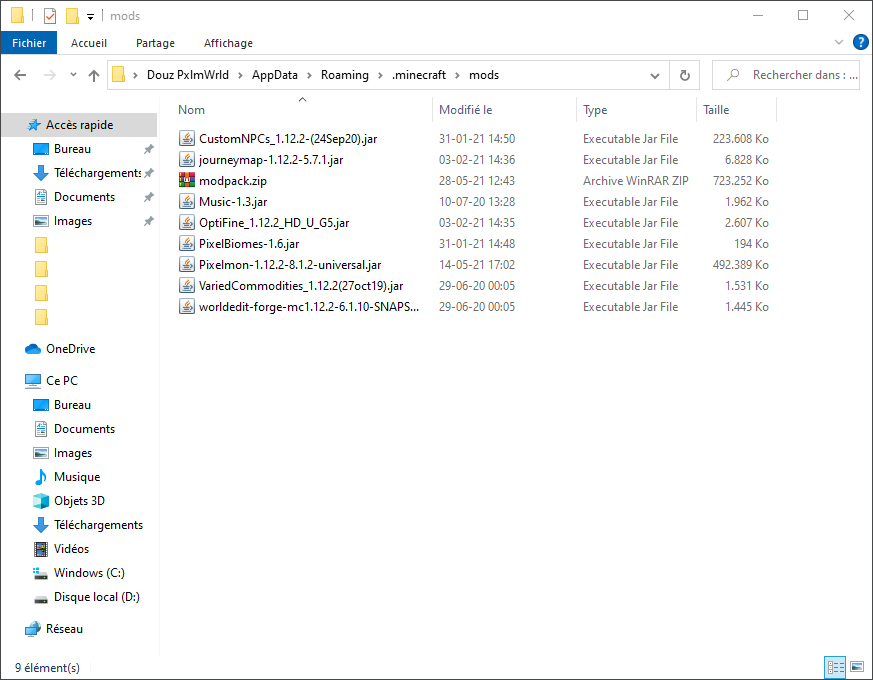Select file name Pixelmon-1.12.2-8.1.2-universal.jar
This screenshot has width=873, height=680.
pos(290,265)
